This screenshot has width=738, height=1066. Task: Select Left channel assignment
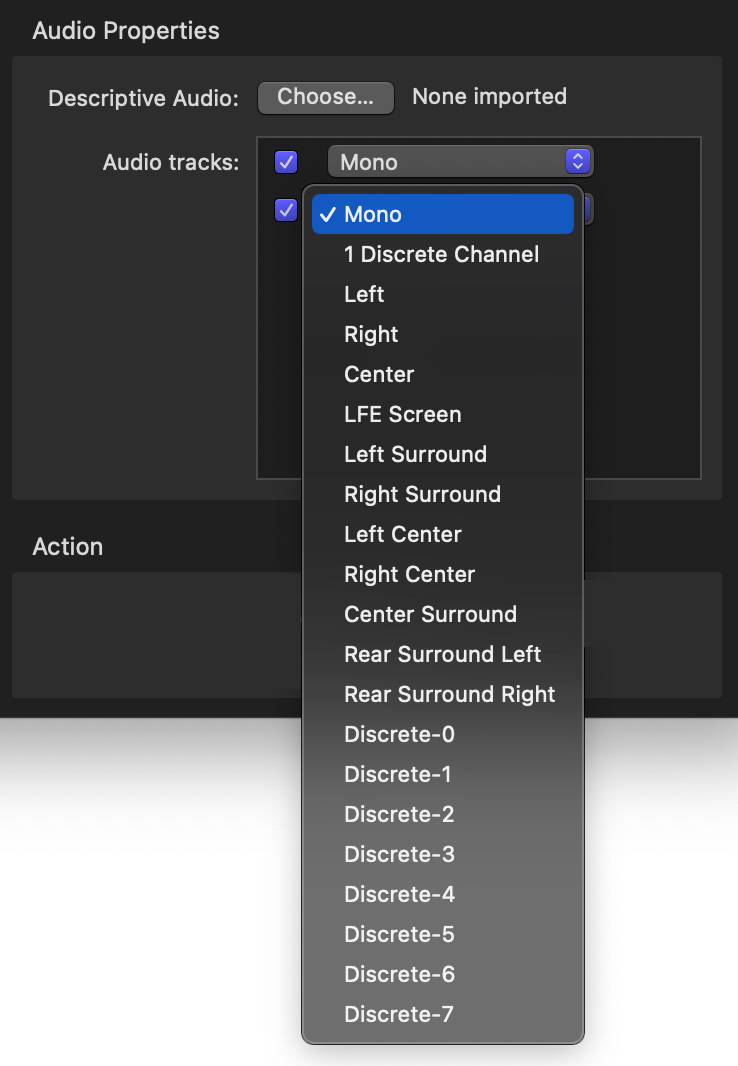click(x=443, y=294)
